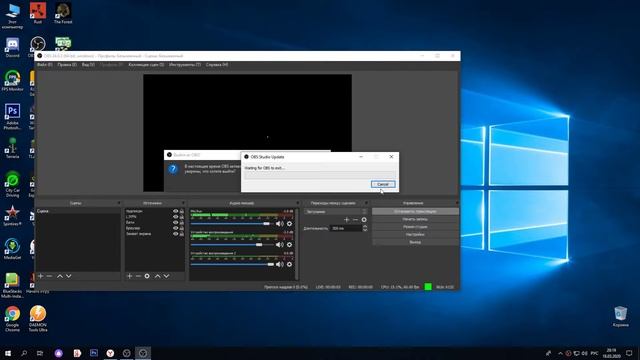Undock the Scenes panel via header icon
The width and height of the screenshot is (640, 360).
pyautogui.click(x=119, y=203)
